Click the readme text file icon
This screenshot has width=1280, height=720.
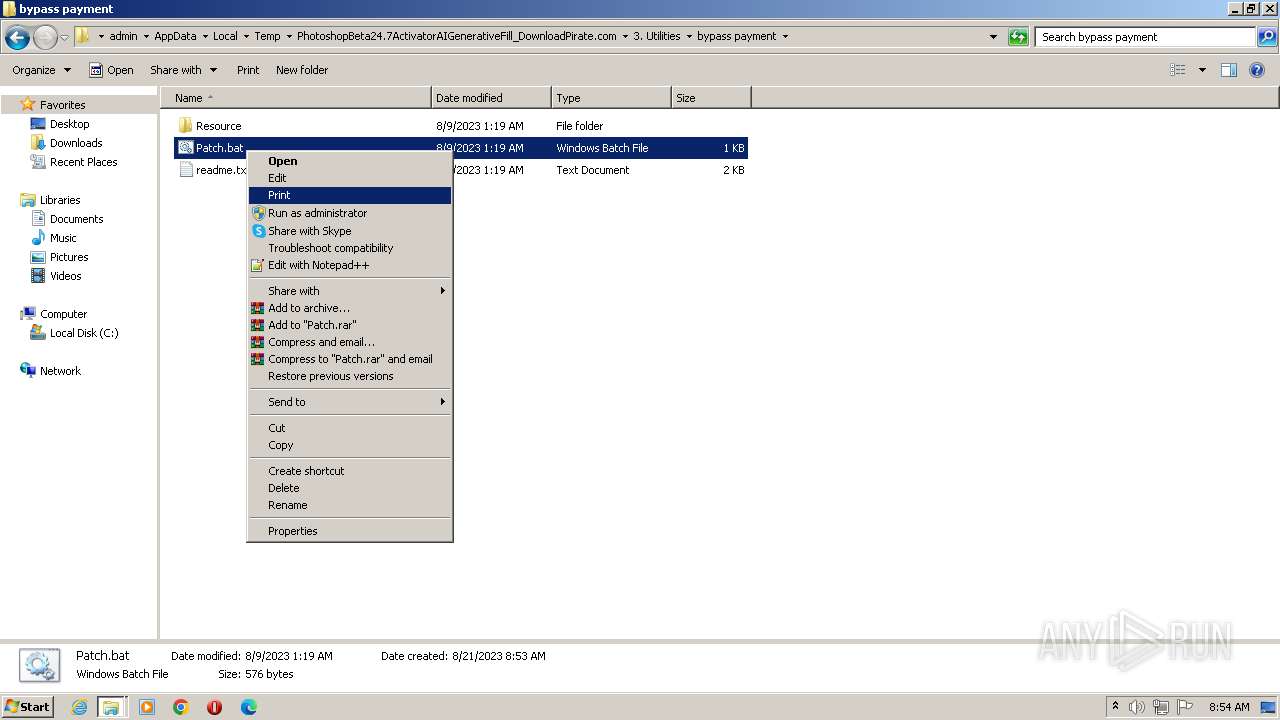click(x=185, y=170)
